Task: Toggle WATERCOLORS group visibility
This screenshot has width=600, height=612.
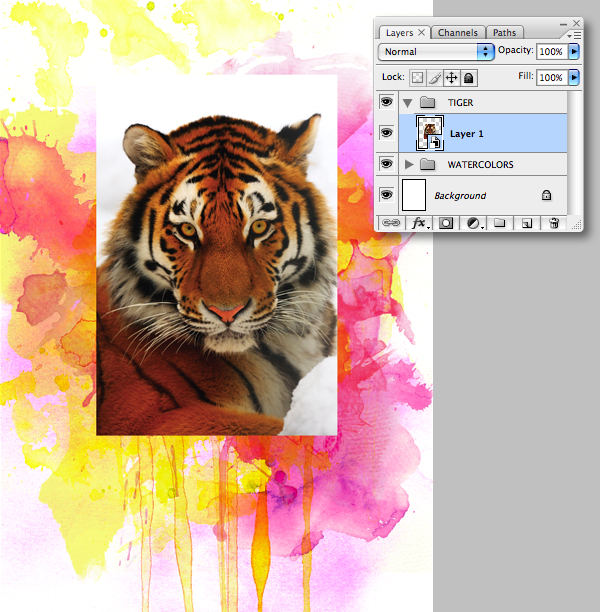Action: click(x=386, y=164)
